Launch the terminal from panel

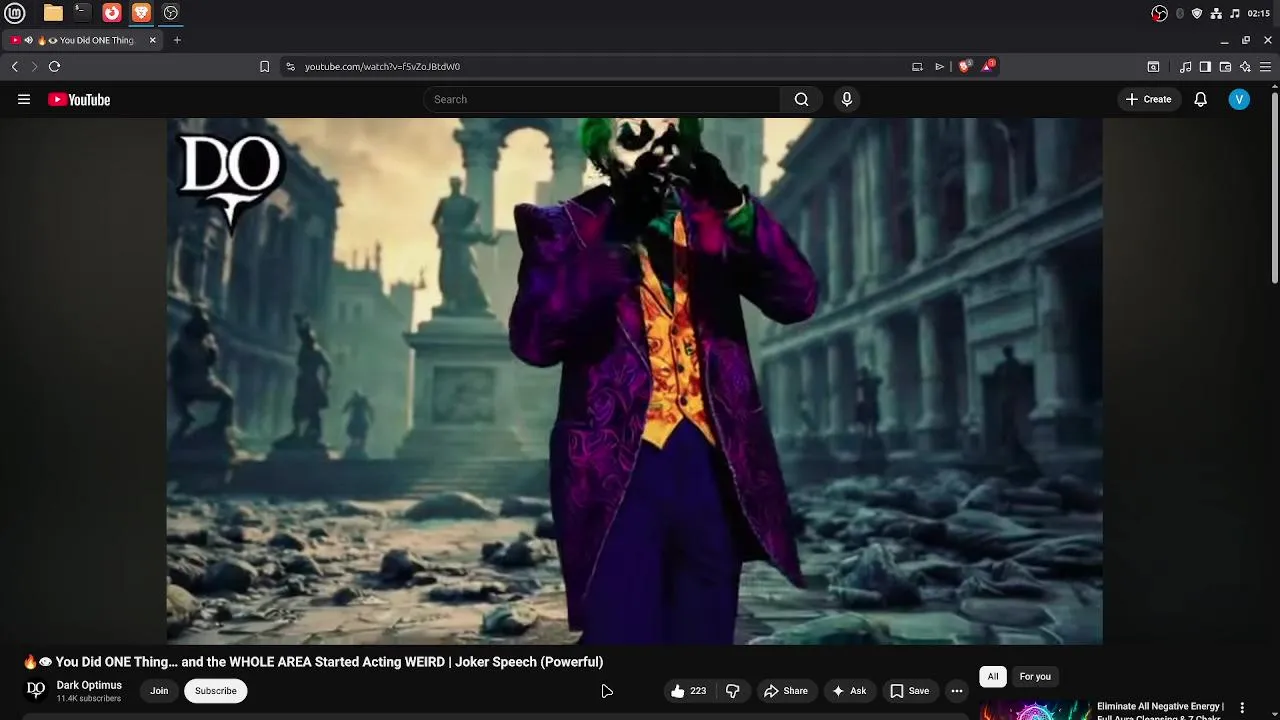click(82, 13)
